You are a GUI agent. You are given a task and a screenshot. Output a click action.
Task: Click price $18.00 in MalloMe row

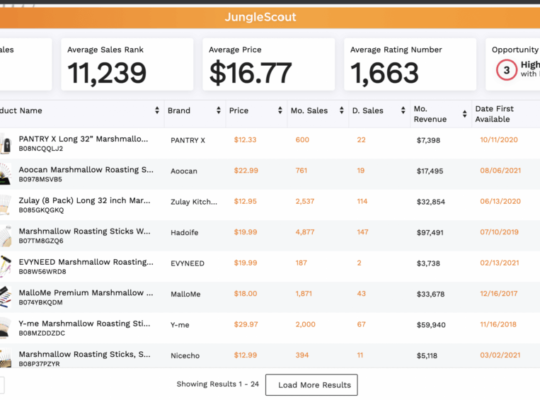click(245, 294)
